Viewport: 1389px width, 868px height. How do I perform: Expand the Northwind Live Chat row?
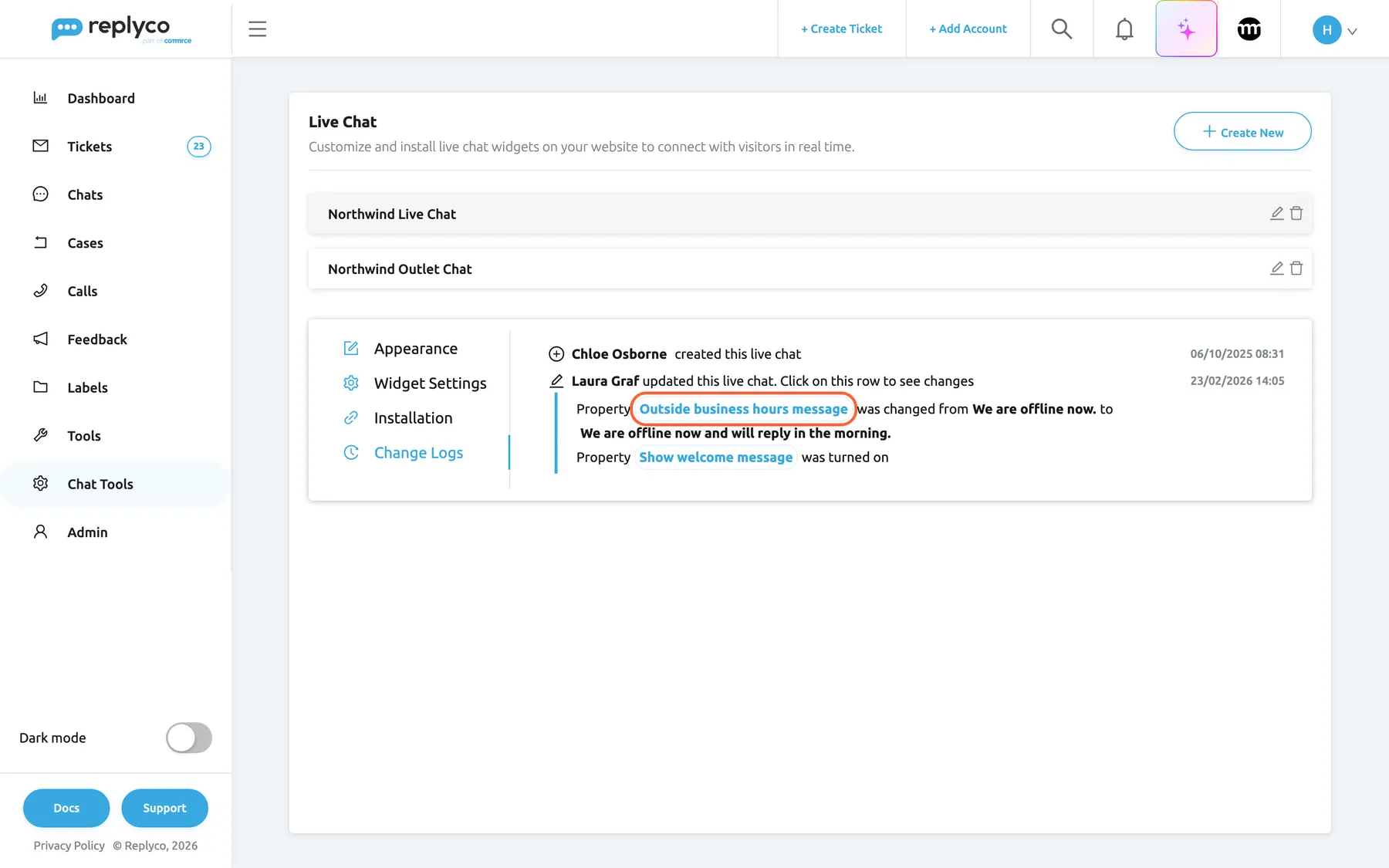809,214
